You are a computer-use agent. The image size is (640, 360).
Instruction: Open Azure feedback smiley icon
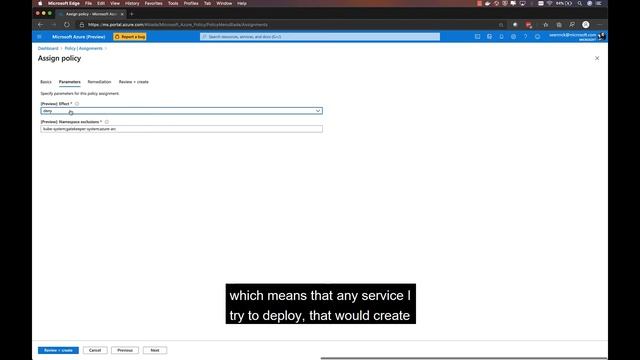pos(537,37)
